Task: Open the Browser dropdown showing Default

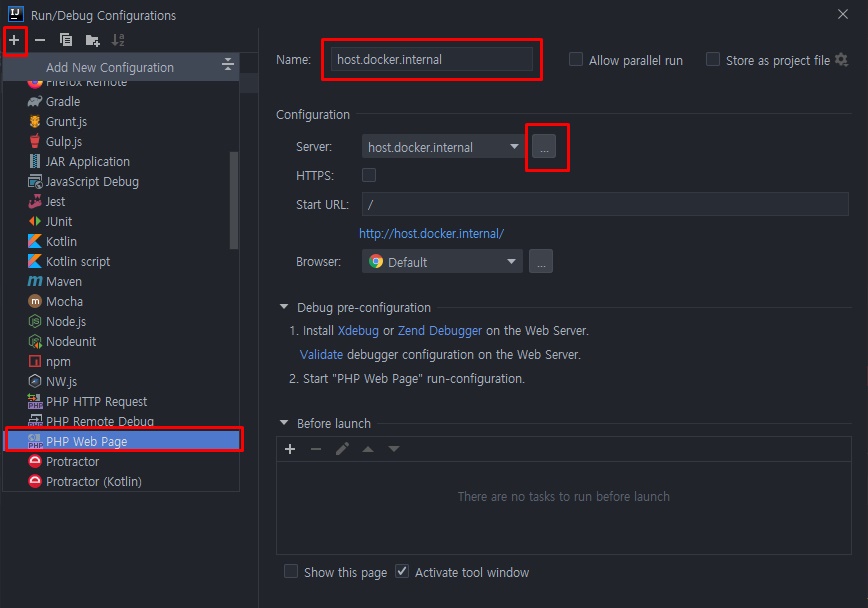Action: (442, 261)
